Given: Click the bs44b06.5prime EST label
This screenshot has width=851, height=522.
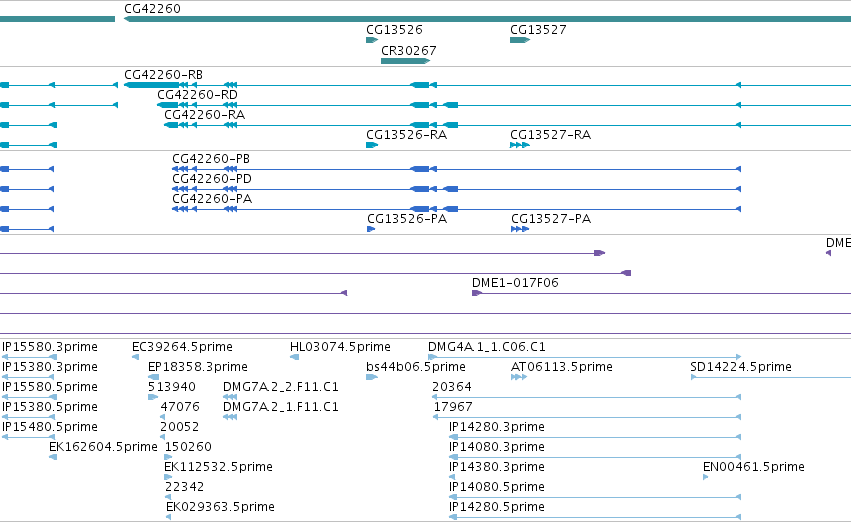Looking at the screenshot, I should pos(416,367).
